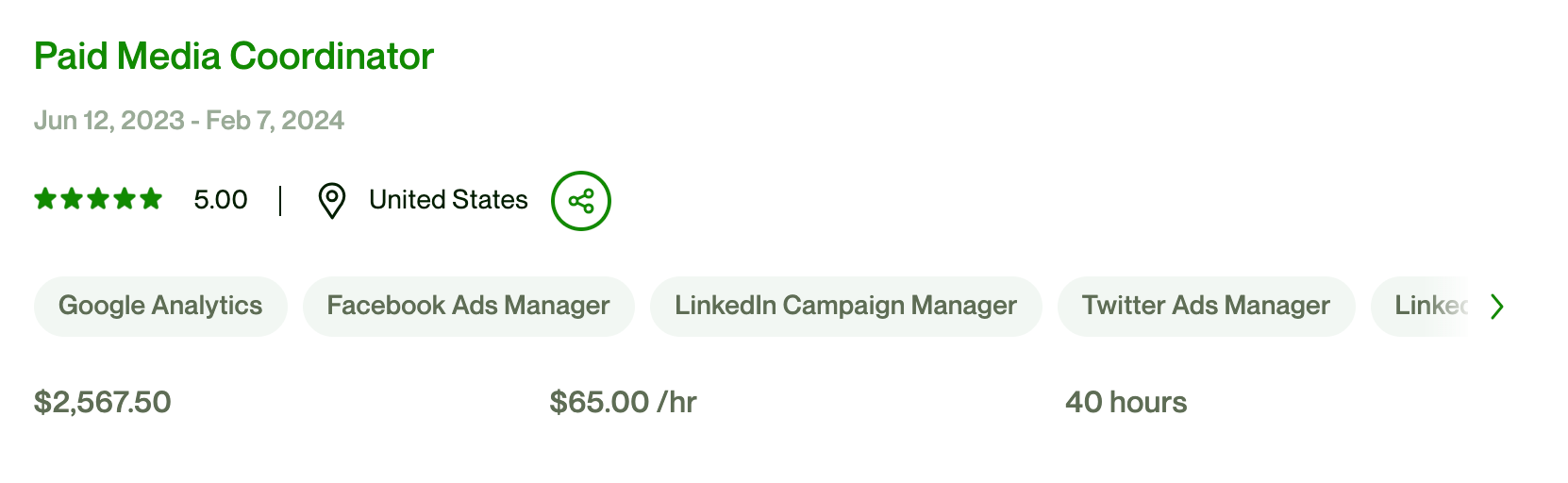1568x483 pixels.
Task: Click the United States location text
Action: coord(448,200)
